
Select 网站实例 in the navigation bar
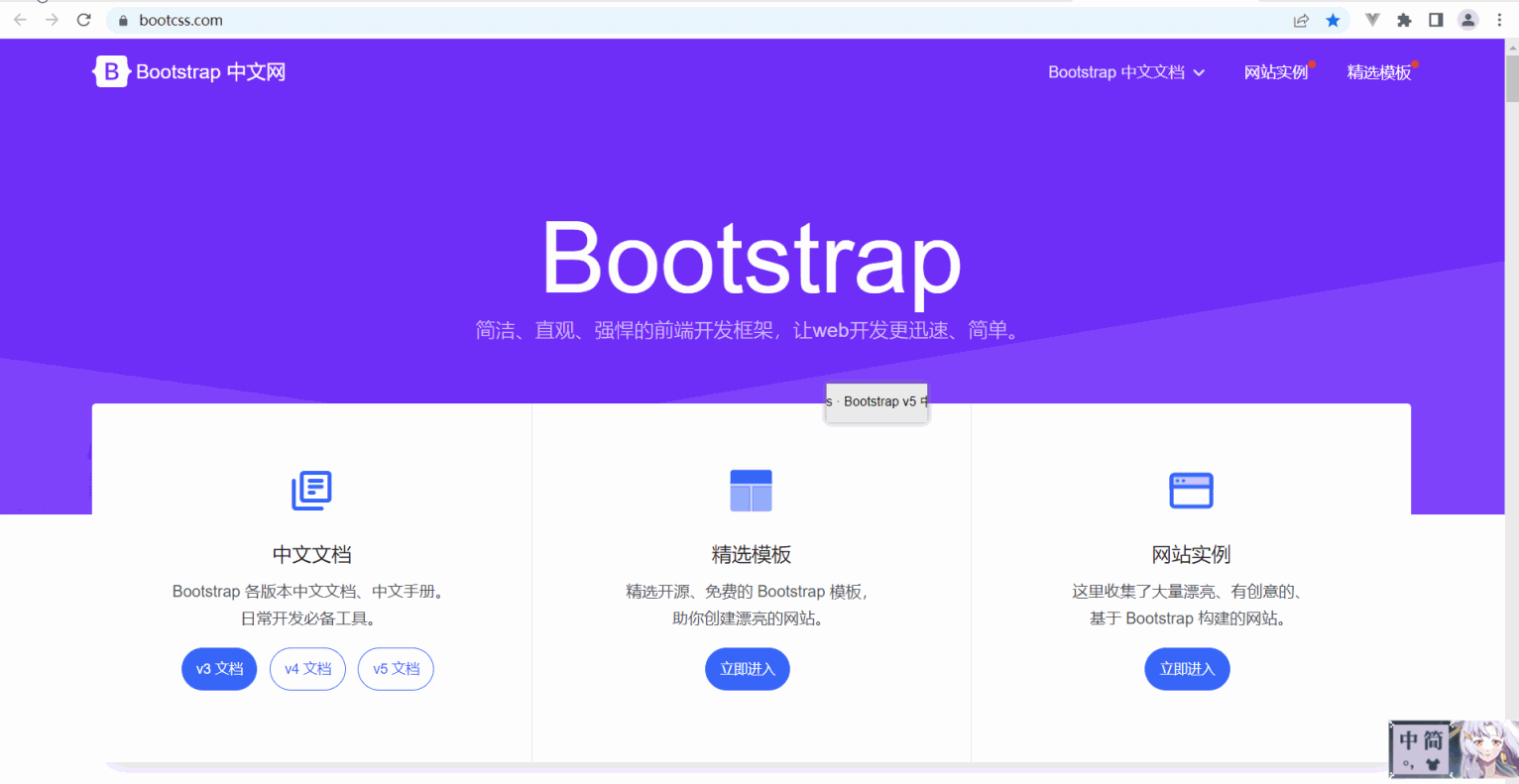1276,71
